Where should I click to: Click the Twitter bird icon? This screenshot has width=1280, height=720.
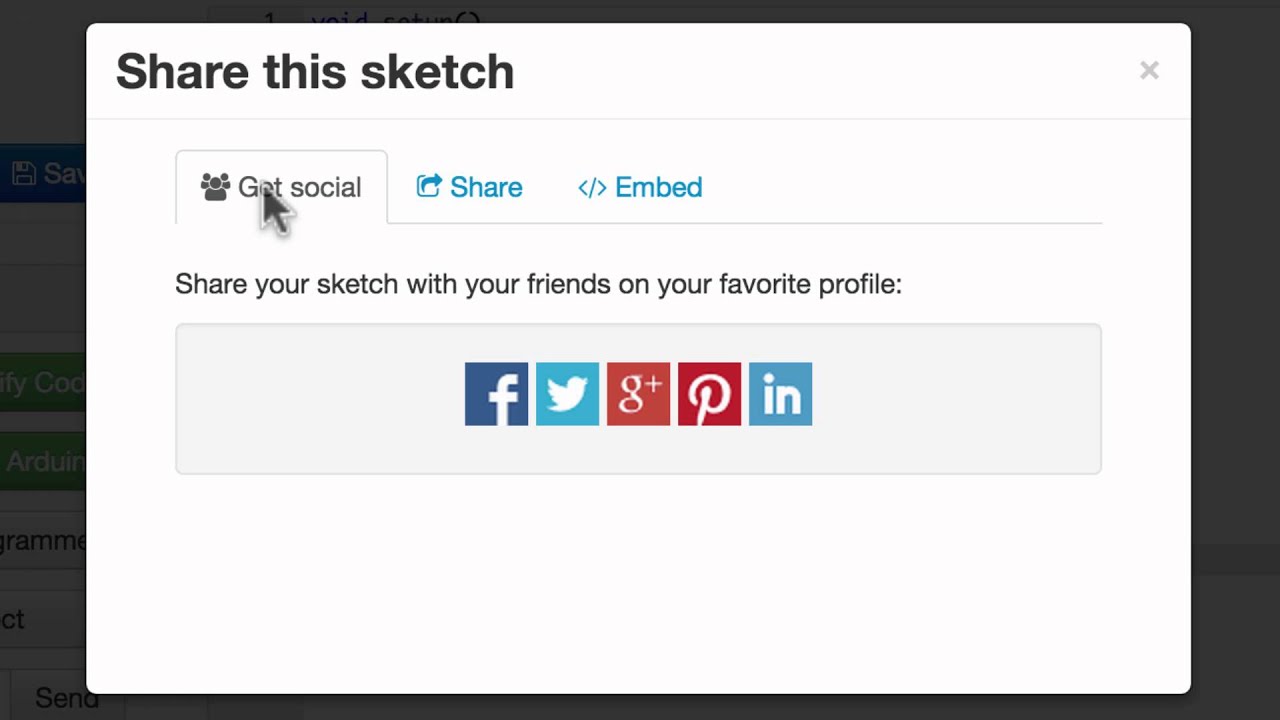tap(567, 394)
